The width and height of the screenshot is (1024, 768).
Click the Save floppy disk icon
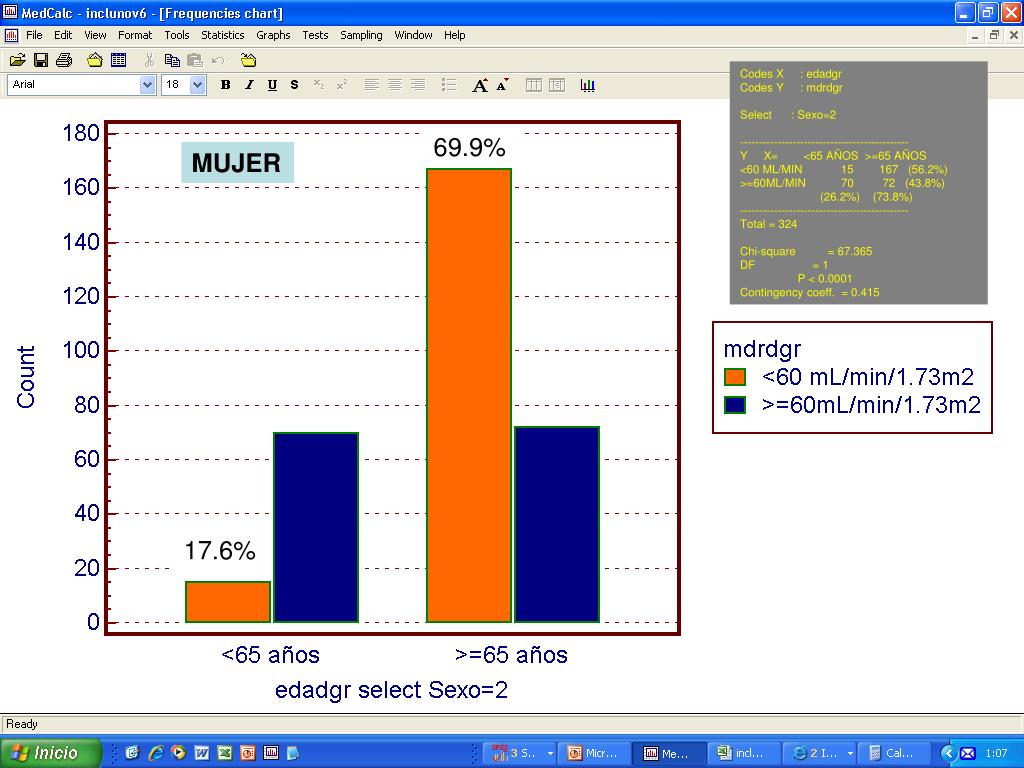point(40,61)
